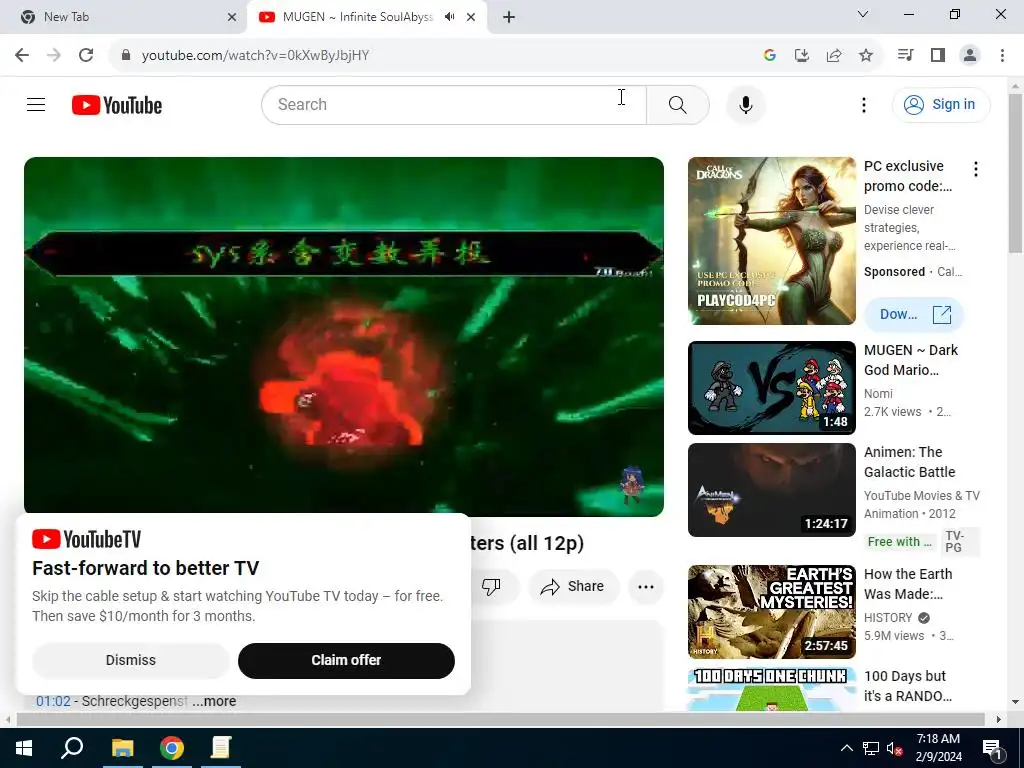Click the address bar URL
The width and height of the screenshot is (1024, 768).
(x=255, y=55)
